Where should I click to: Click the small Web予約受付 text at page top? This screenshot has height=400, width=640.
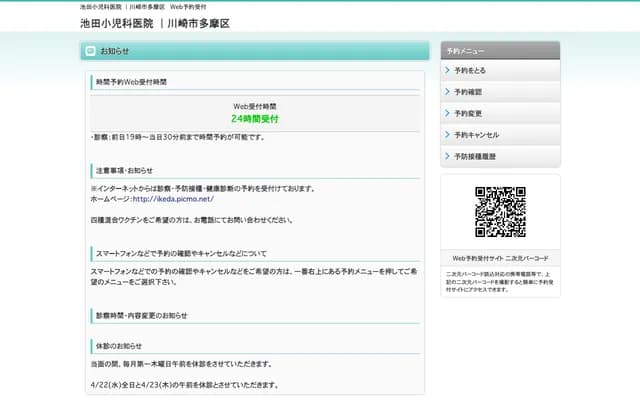tap(189, 7)
